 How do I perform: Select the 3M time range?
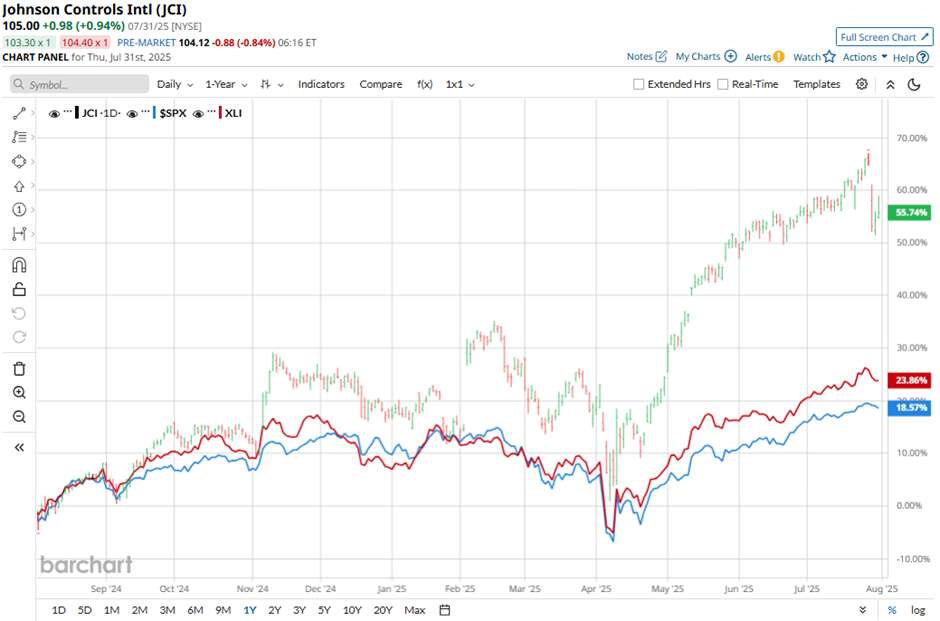click(167, 610)
